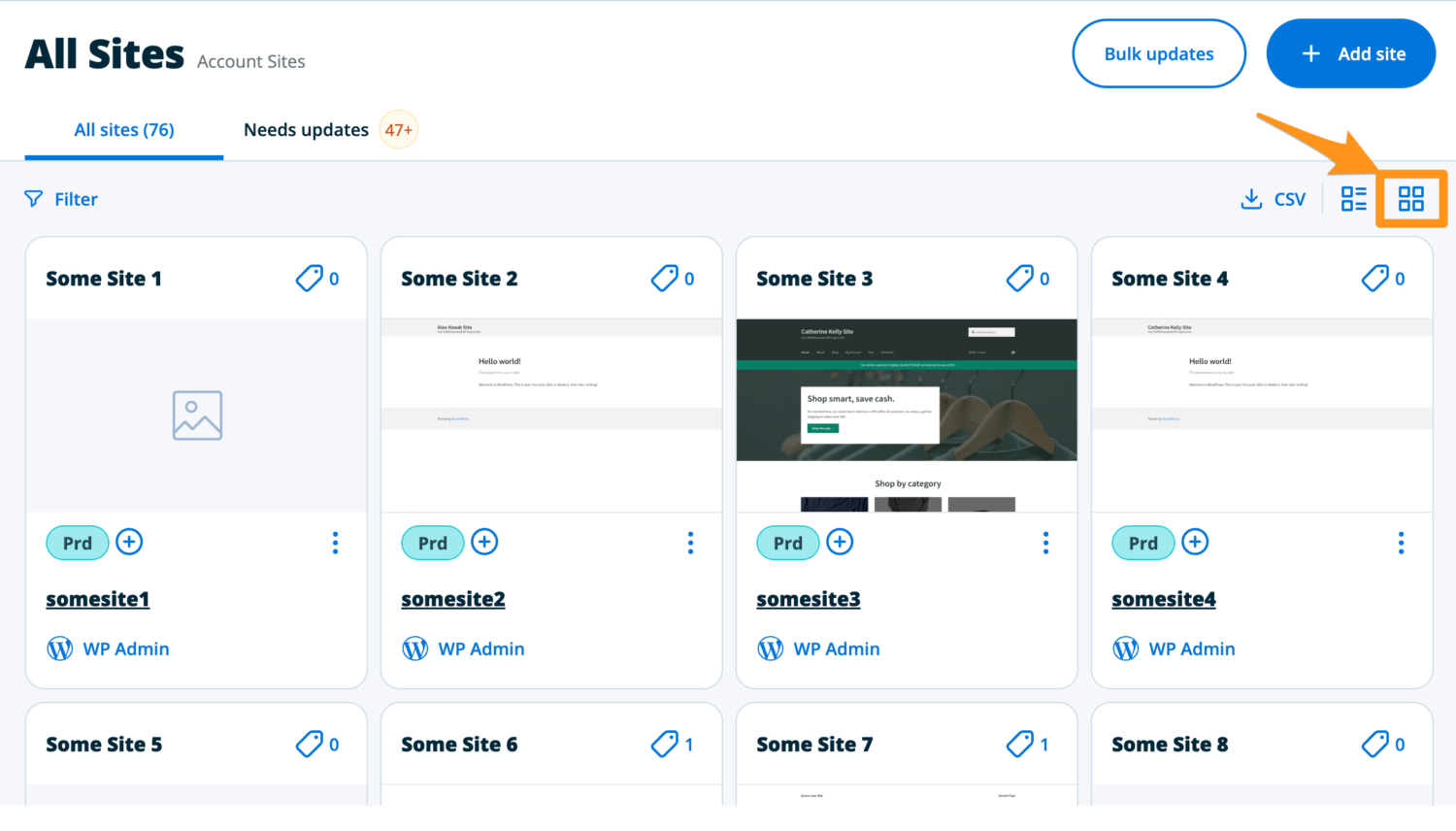The width and height of the screenshot is (1456, 831).
Task: Switch to list view layout
Action: pyautogui.click(x=1353, y=198)
